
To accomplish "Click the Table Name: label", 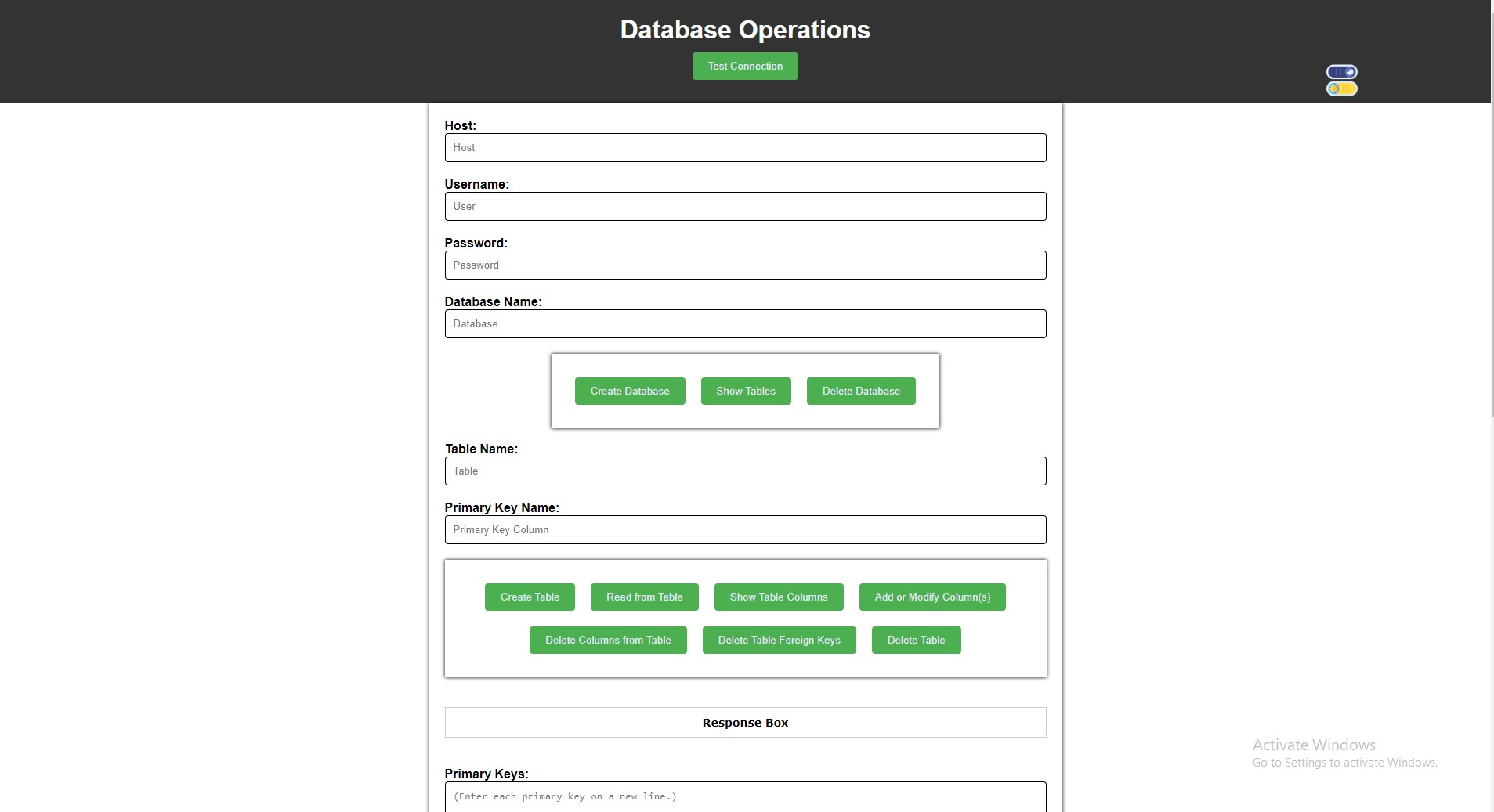I will click(481, 449).
